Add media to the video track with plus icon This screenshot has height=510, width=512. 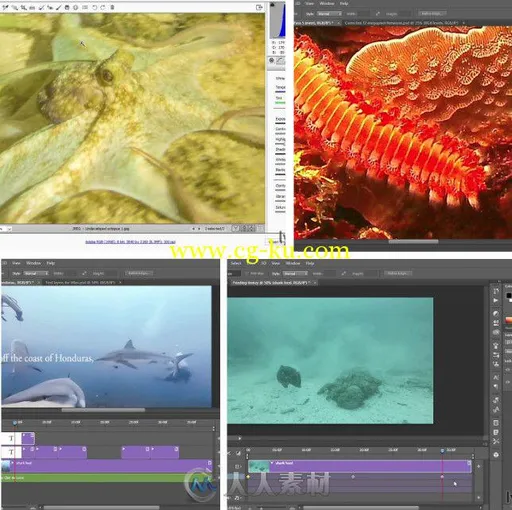(478, 467)
